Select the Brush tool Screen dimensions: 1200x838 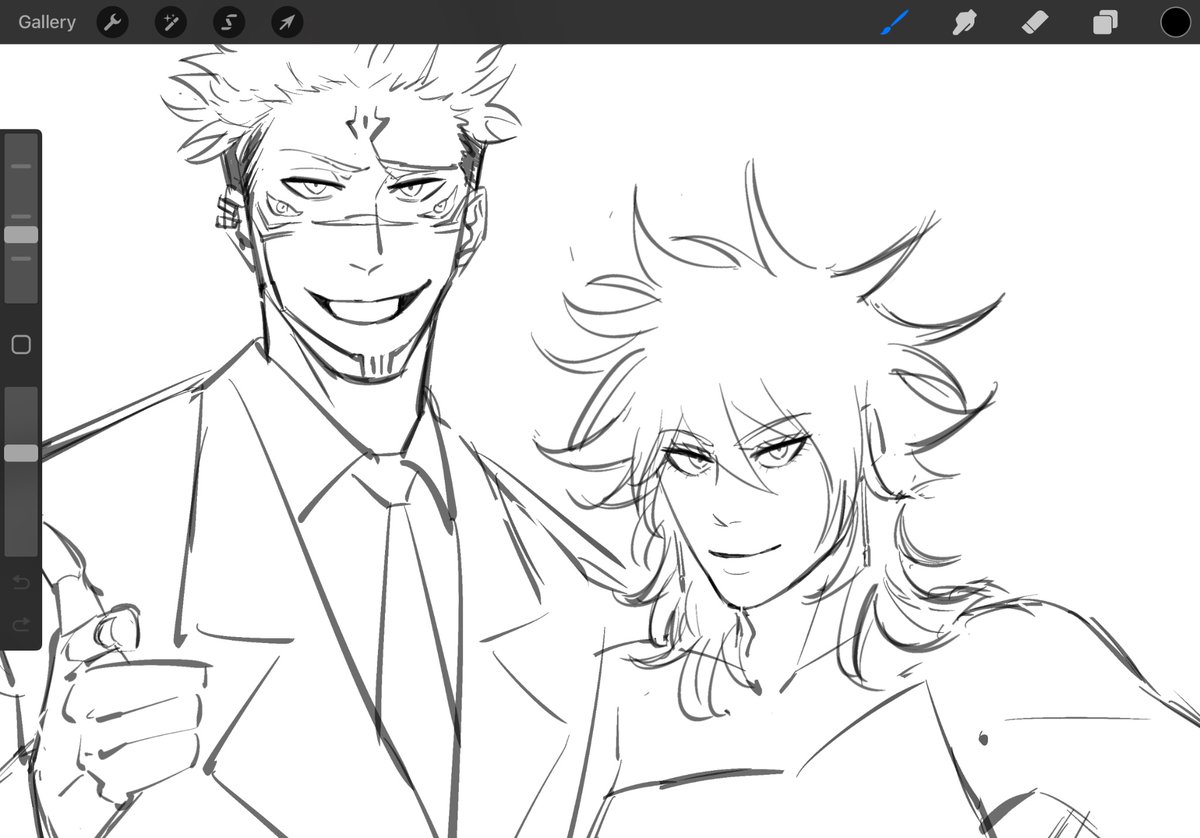point(894,22)
